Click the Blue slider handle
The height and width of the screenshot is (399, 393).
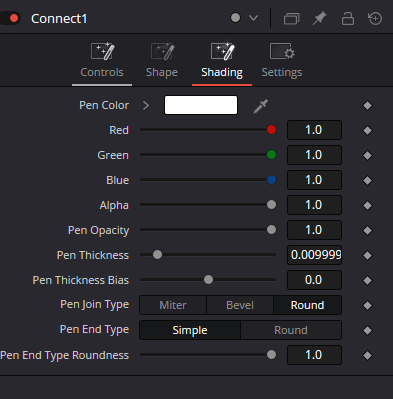pos(271,180)
